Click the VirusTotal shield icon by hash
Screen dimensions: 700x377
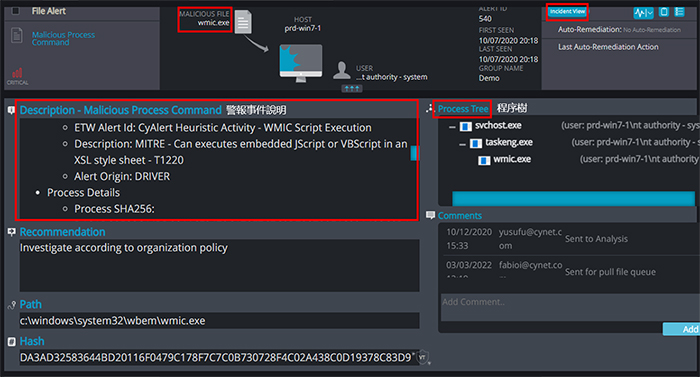tap(422, 357)
